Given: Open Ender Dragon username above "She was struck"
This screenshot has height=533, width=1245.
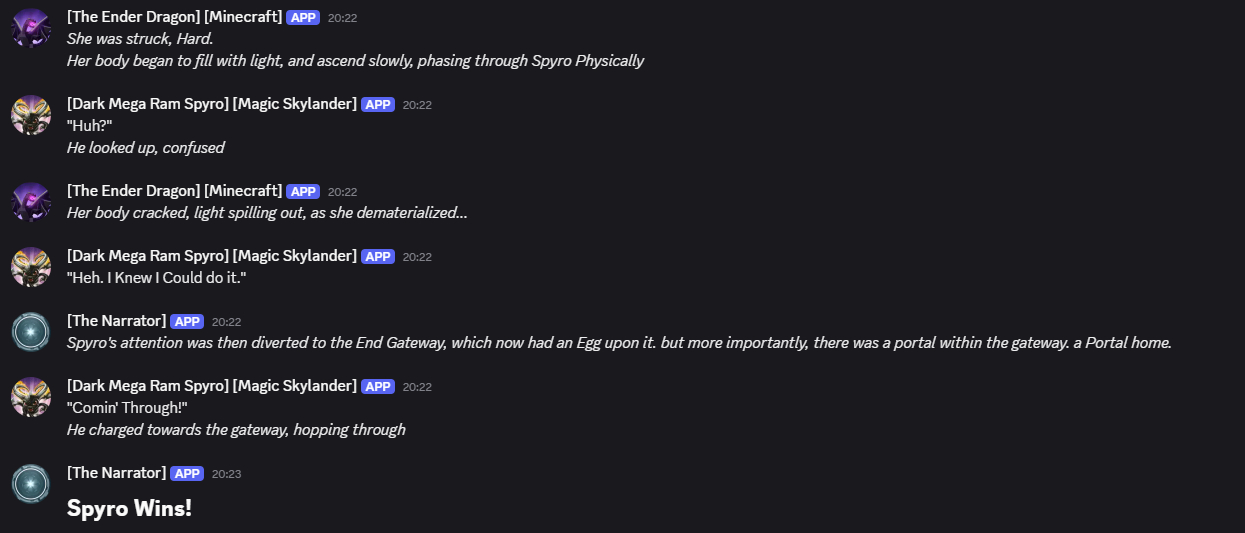Looking at the screenshot, I should pyautogui.click(x=174, y=17).
